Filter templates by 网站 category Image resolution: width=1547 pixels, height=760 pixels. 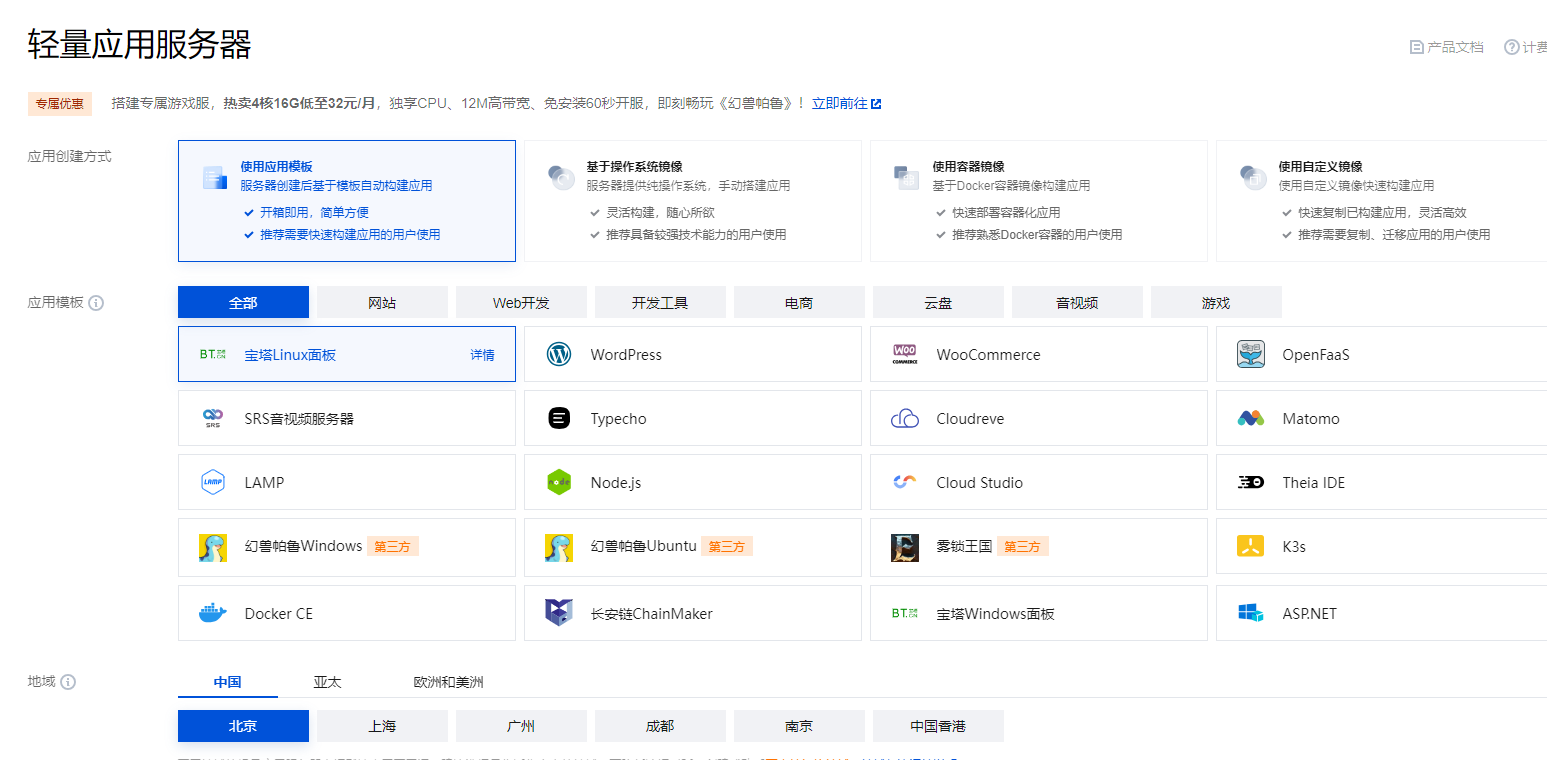tap(382, 302)
